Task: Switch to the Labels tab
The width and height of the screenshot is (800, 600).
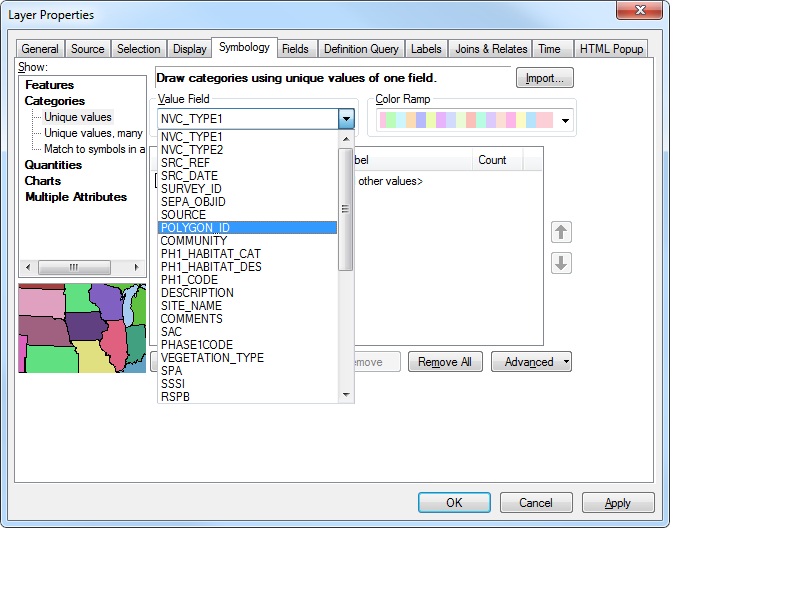Action: tap(426, 48)
